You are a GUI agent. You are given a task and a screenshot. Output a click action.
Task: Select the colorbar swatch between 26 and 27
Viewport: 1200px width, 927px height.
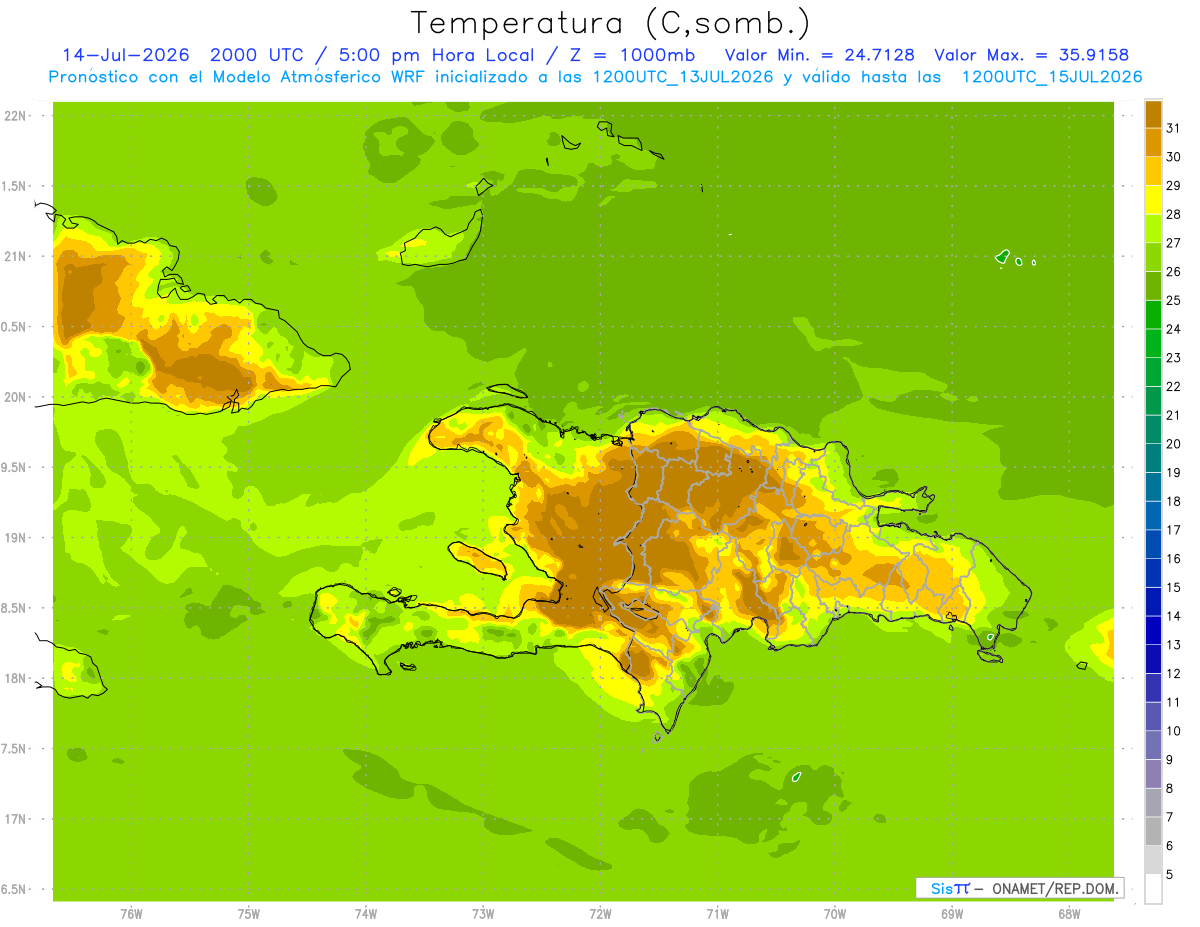(1153, 257)
